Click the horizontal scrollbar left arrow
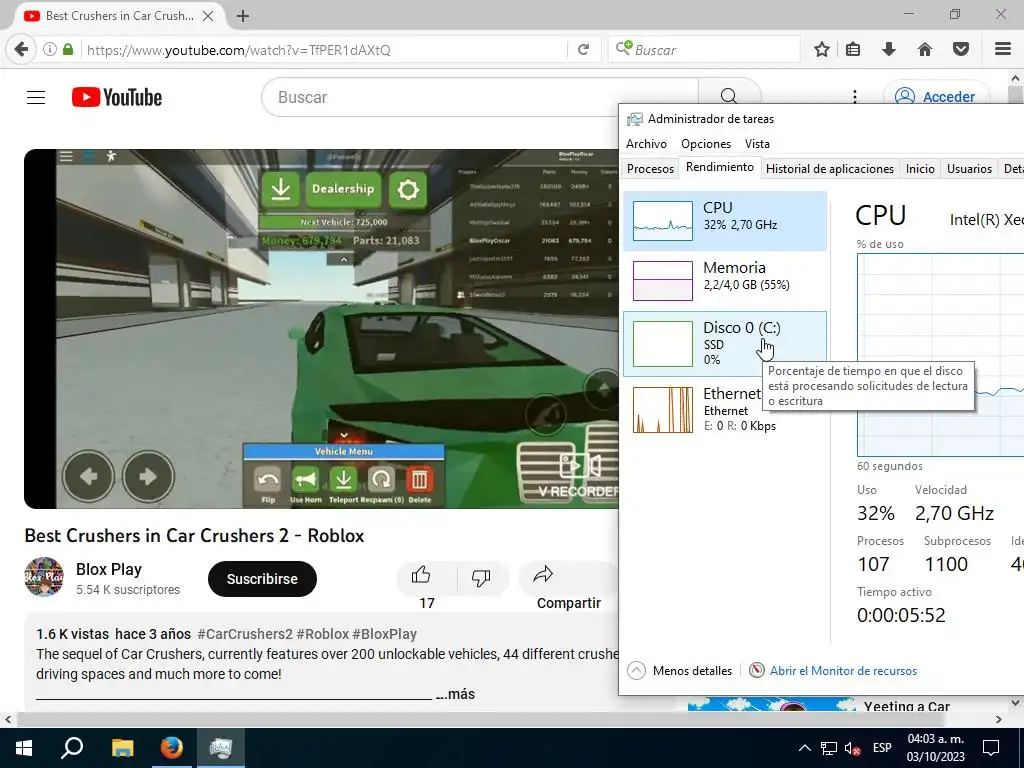 7,720
